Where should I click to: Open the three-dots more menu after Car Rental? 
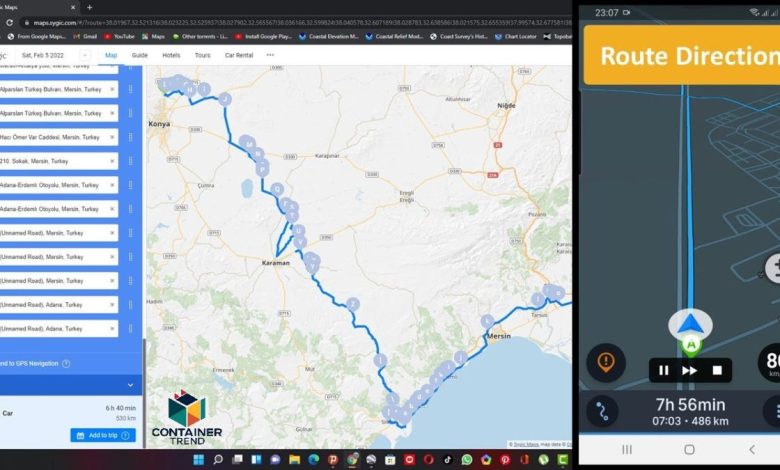pos(270,55)
